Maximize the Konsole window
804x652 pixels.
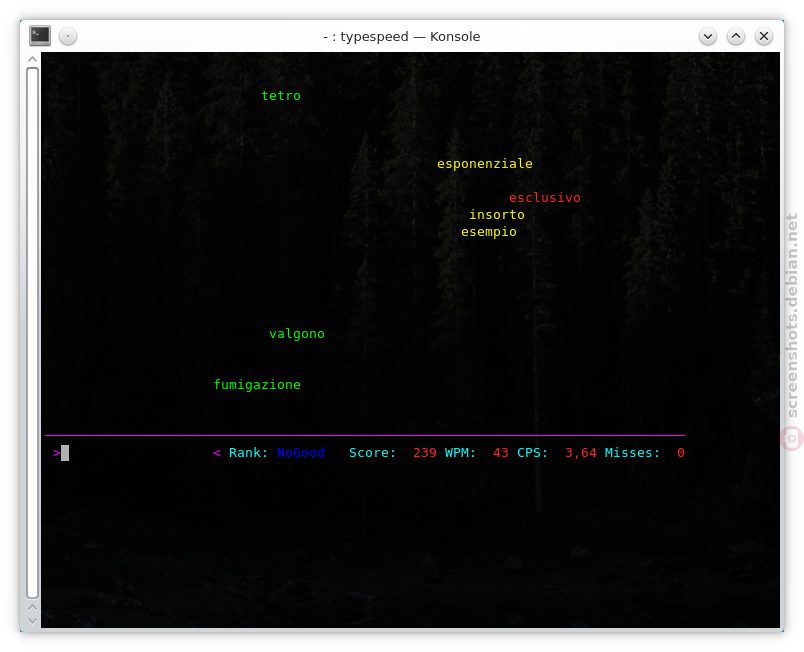[x=736, y=36]
